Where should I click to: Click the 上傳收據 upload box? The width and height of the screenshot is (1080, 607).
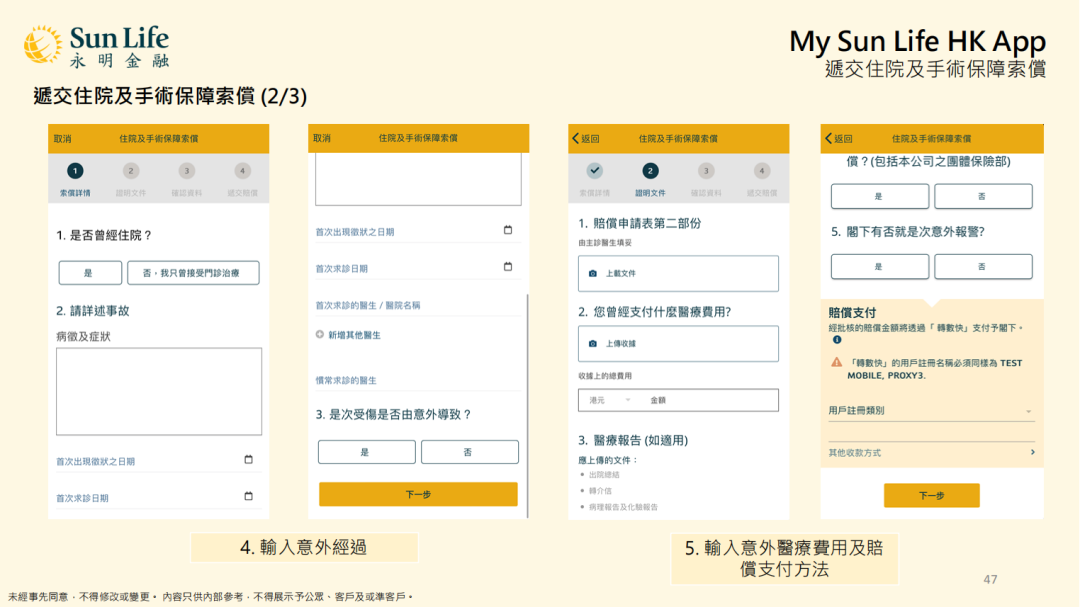(678, 344)
